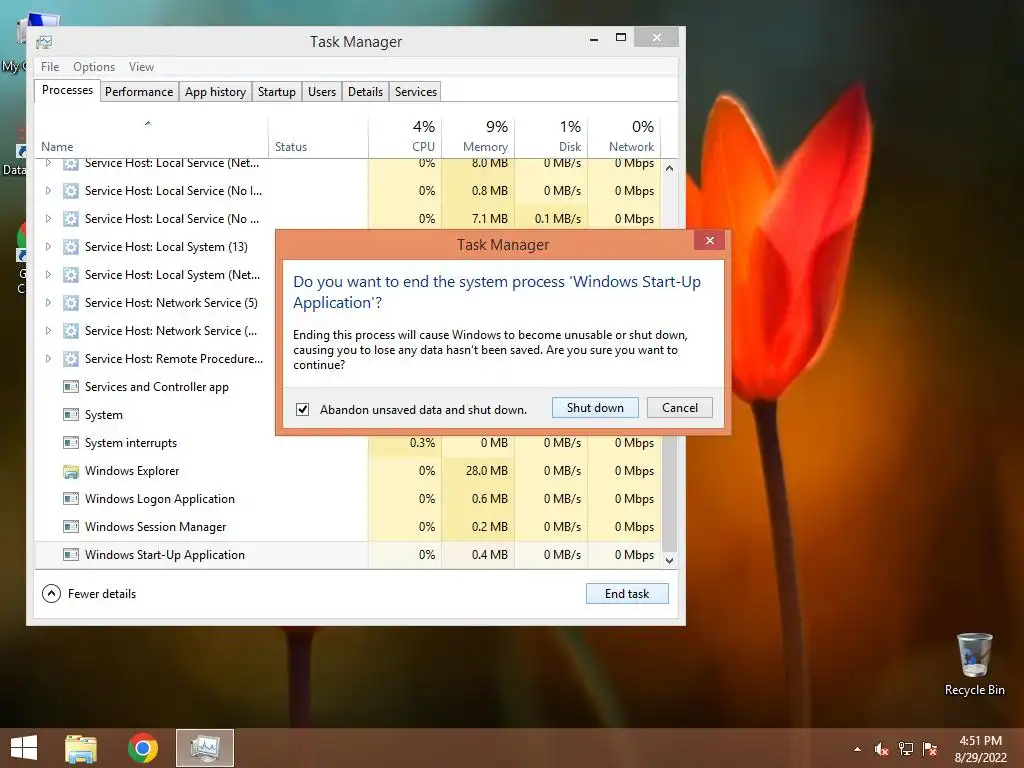Click icon of Windows Logon Application
1024x768 pixels.
[71, 499]
